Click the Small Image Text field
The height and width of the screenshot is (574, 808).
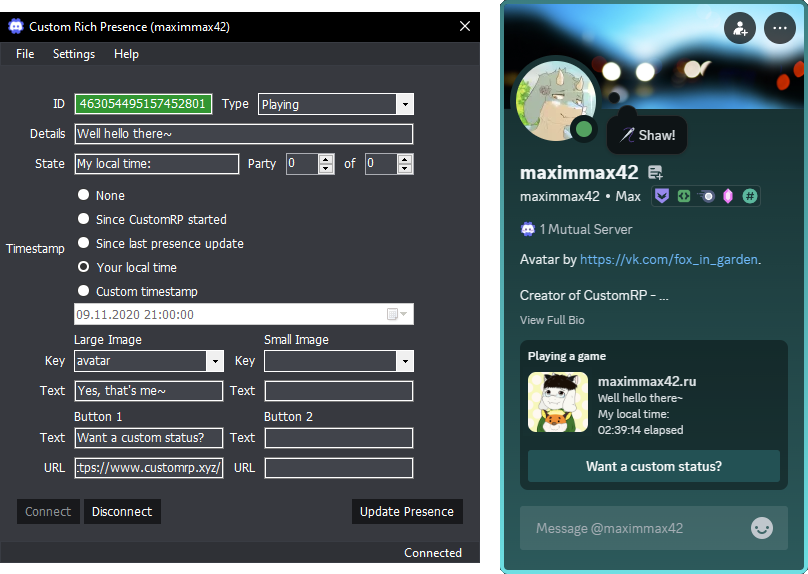coord(339,391)
